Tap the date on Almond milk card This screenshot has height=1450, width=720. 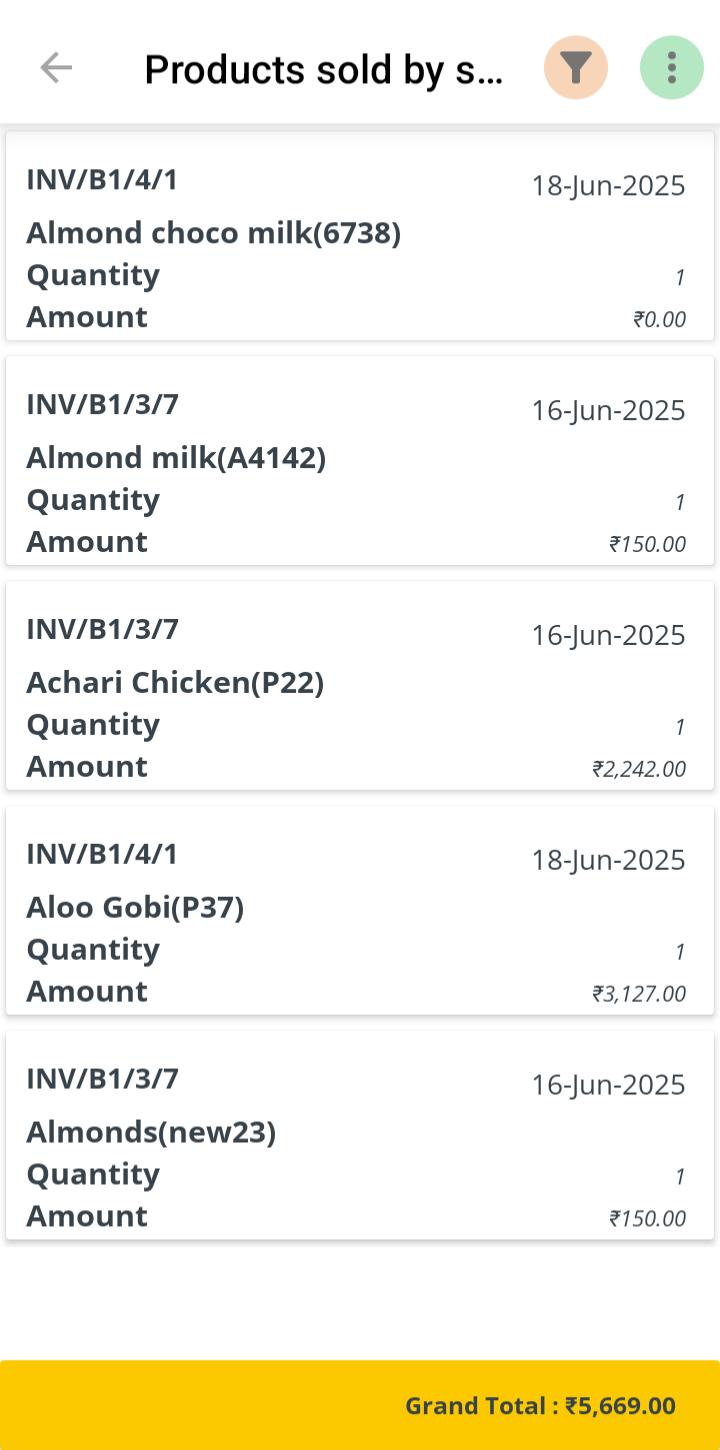[x=608, y=410]
